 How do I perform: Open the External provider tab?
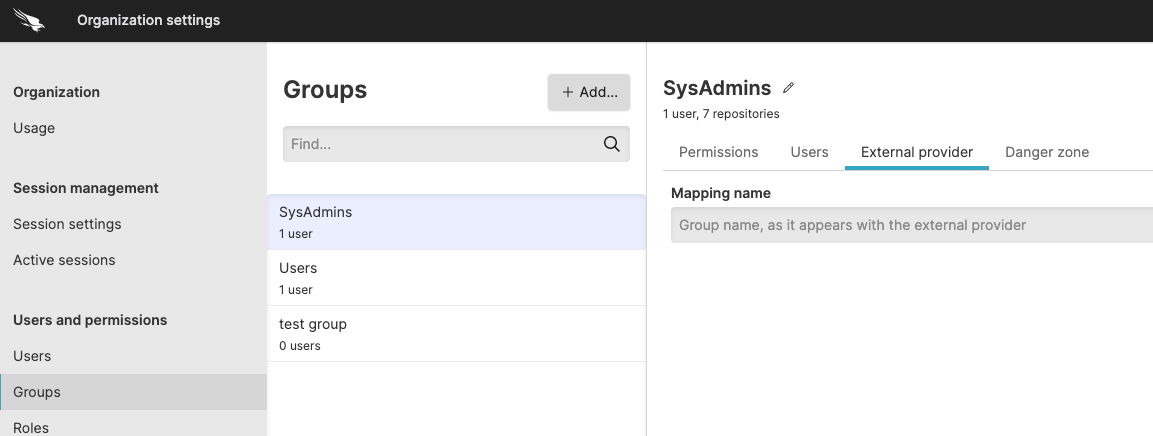pyautogui.click(x=916, y=152)
